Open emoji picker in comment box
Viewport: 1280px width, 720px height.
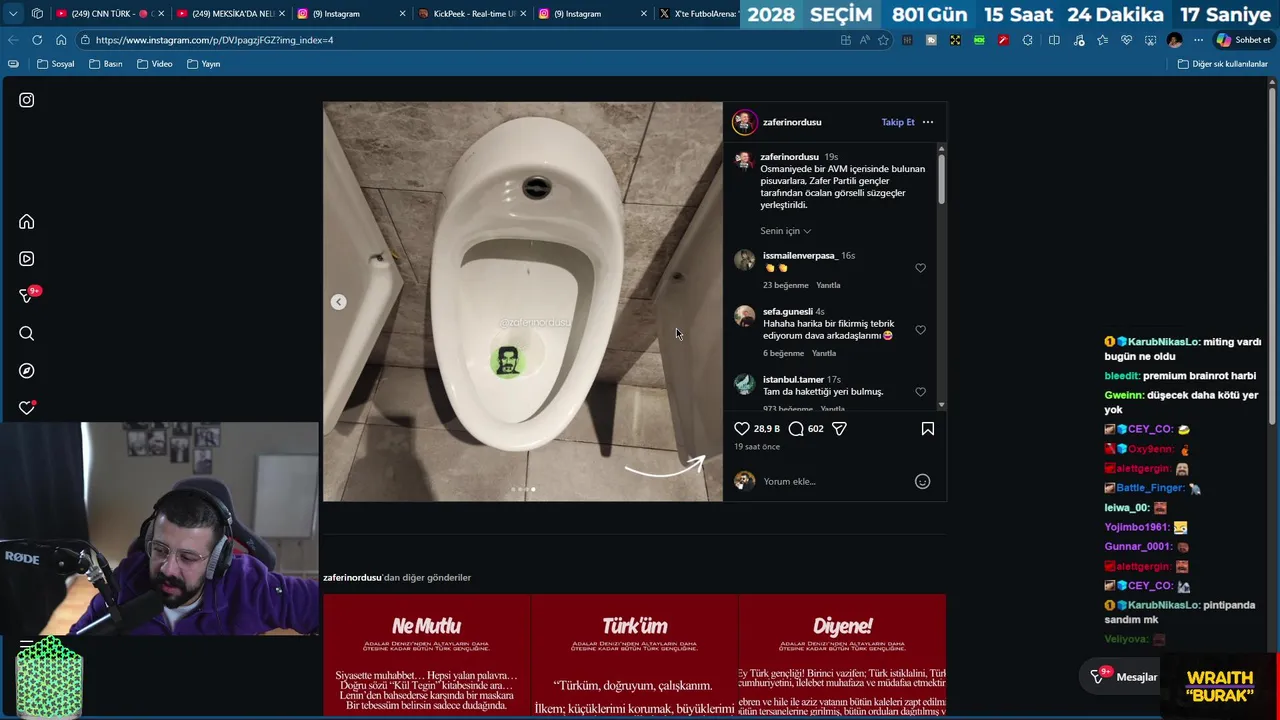point(922,481)
